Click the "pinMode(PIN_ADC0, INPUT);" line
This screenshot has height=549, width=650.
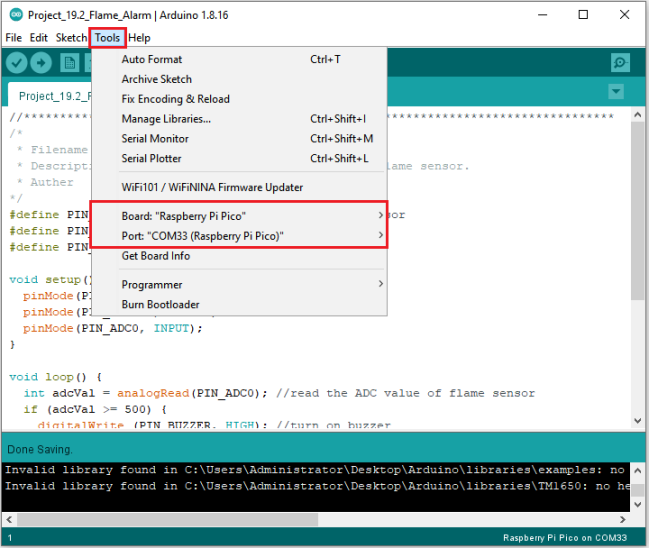(x=113, y=328)
